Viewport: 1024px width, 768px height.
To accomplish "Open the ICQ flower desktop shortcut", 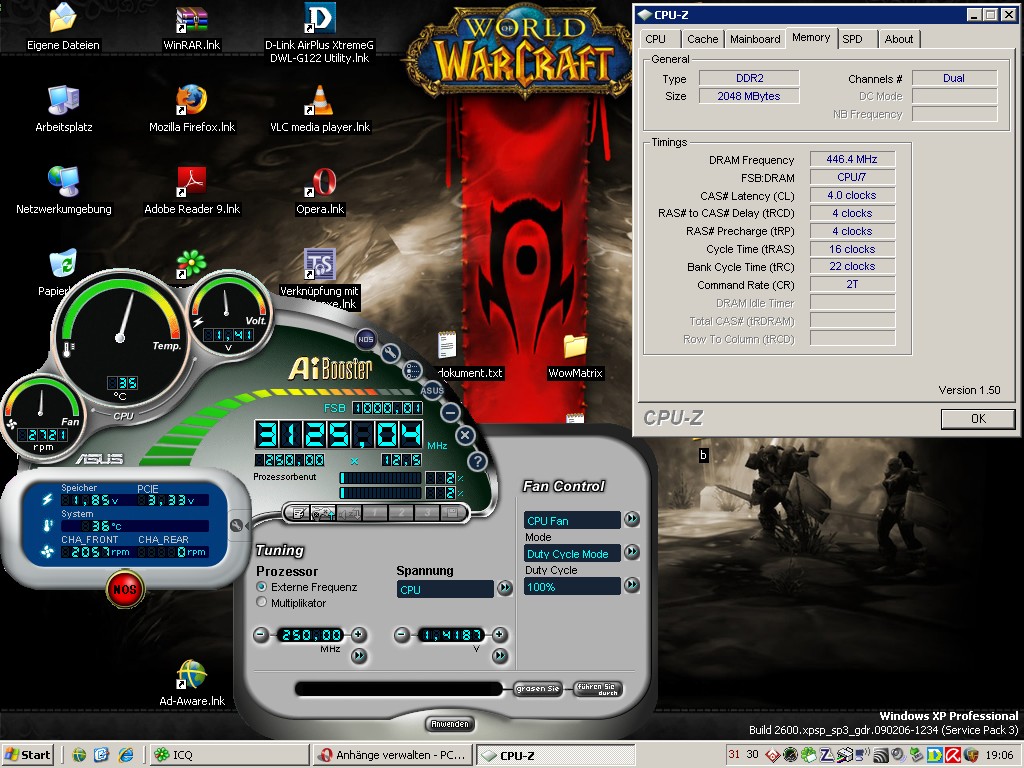I will tap(191, 264).
